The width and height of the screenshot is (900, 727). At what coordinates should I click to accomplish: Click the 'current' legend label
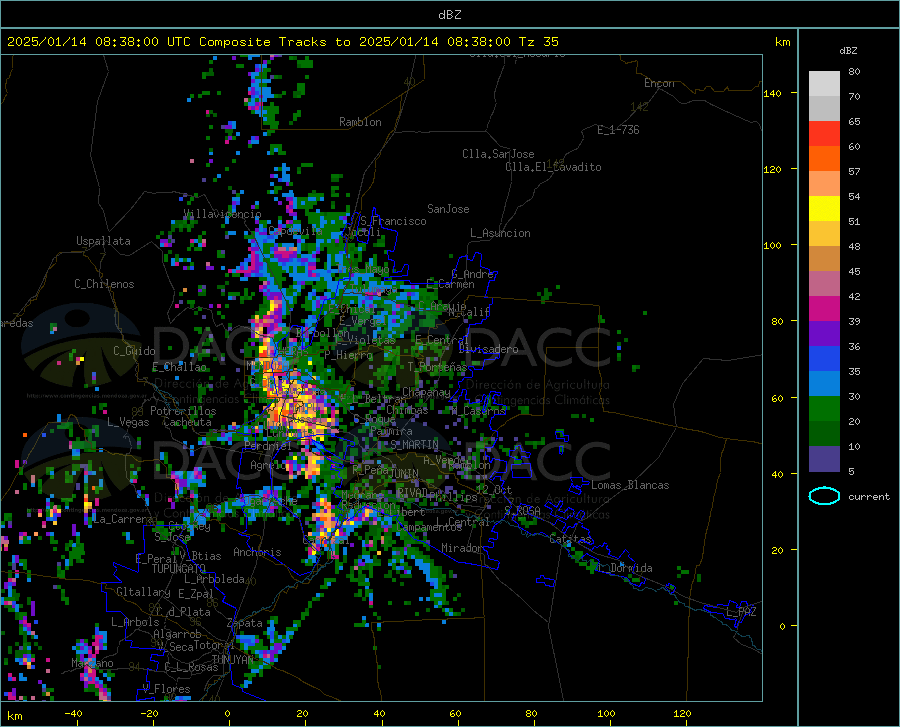click(x=869, y=497)
